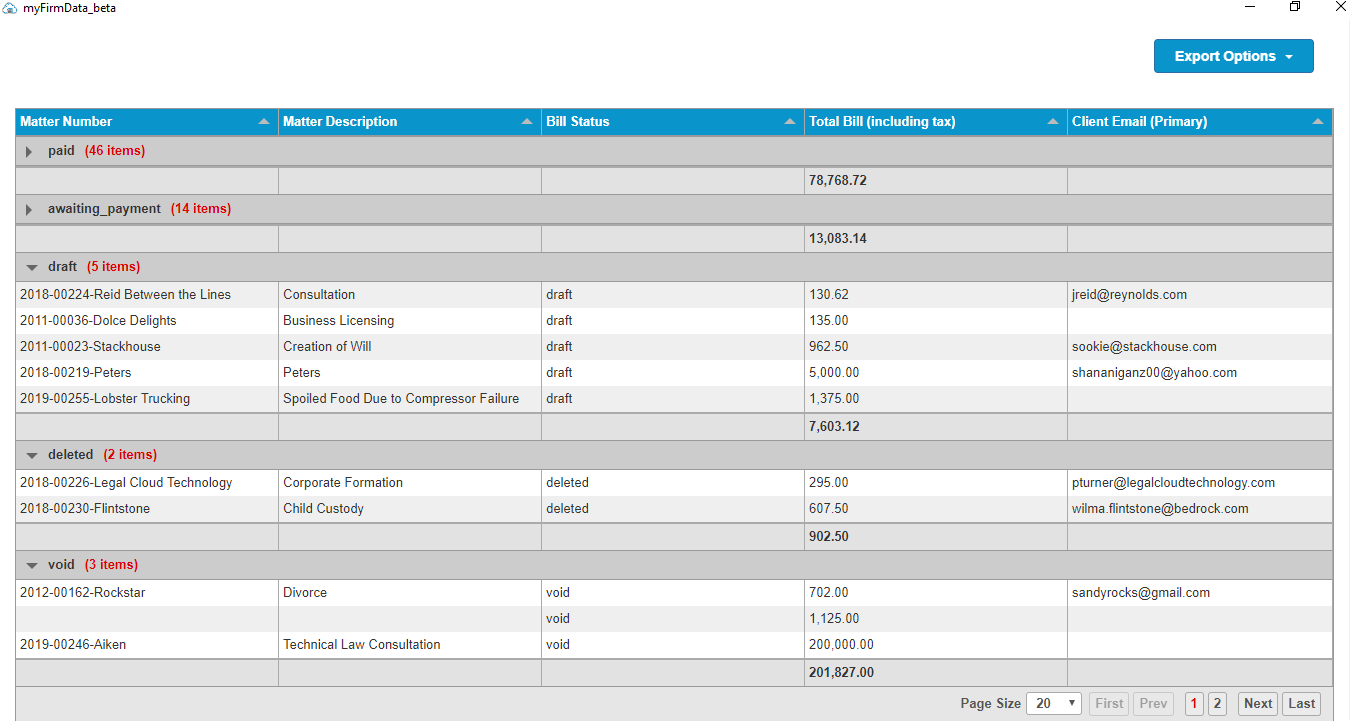The height and width of the screenshot is (721, 1350).
Task: Click the Corporate Formation description
Action: (343, 483)
